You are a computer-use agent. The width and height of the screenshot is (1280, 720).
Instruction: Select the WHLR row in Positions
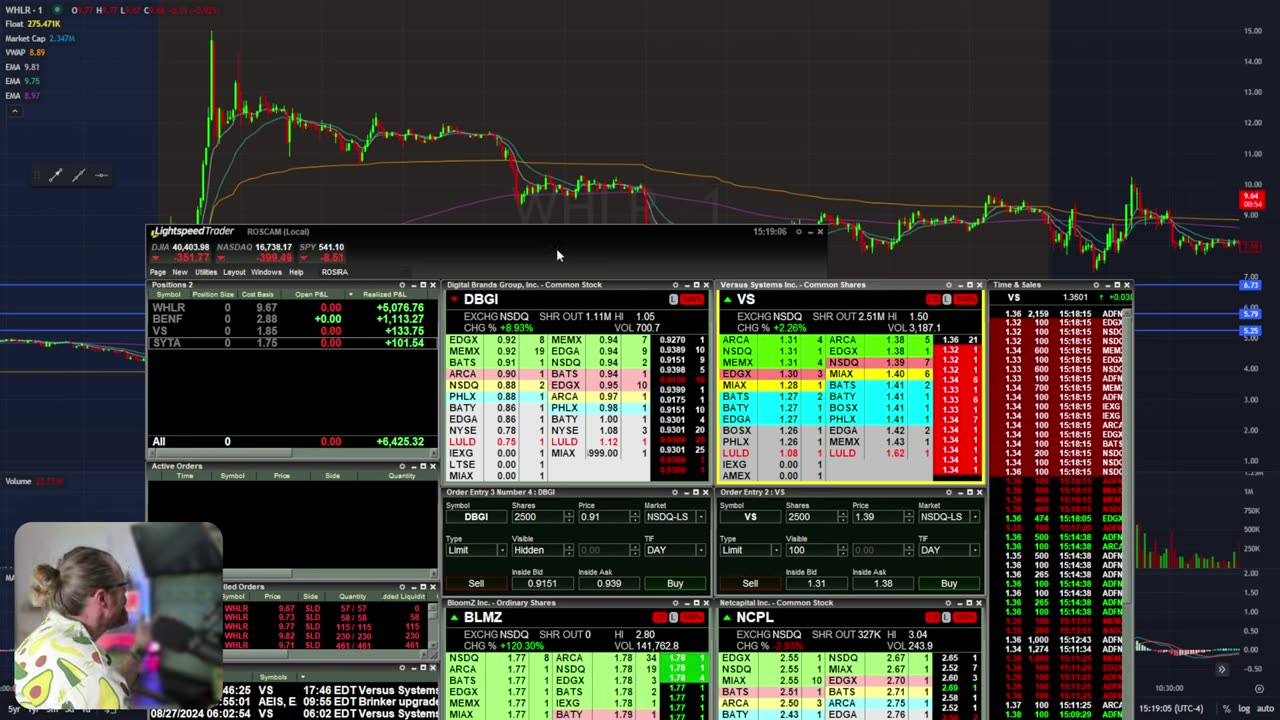292,308
